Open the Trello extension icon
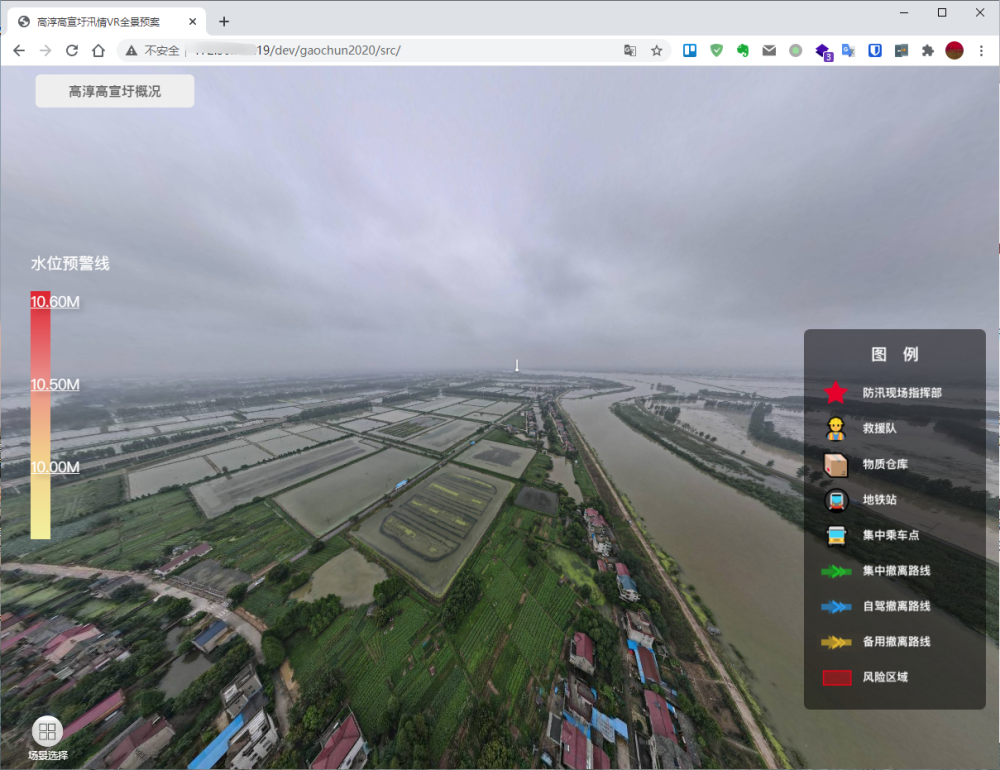 click(689, 50)
